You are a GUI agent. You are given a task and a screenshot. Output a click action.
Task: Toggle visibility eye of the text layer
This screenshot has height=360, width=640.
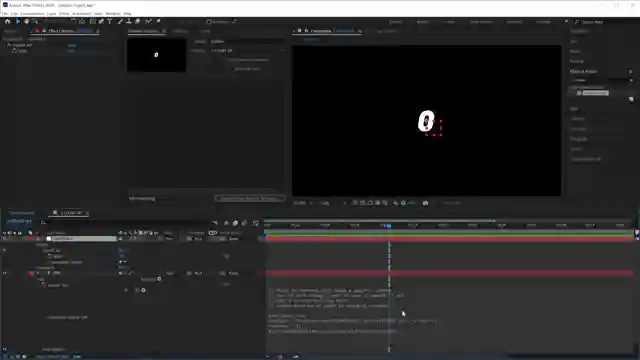(4, 273)
